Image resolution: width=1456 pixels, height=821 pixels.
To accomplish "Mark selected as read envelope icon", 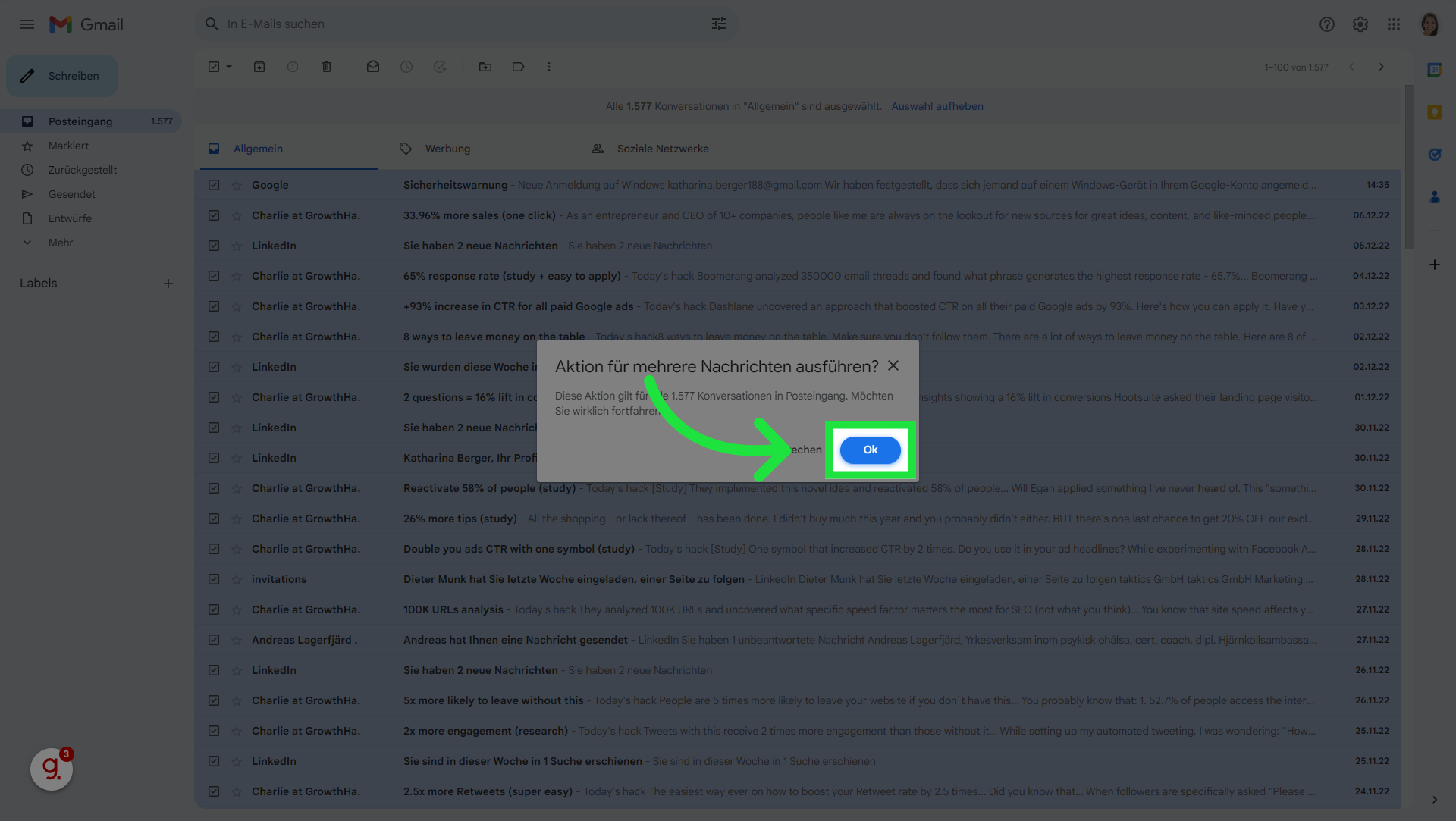I will (373, 67).
